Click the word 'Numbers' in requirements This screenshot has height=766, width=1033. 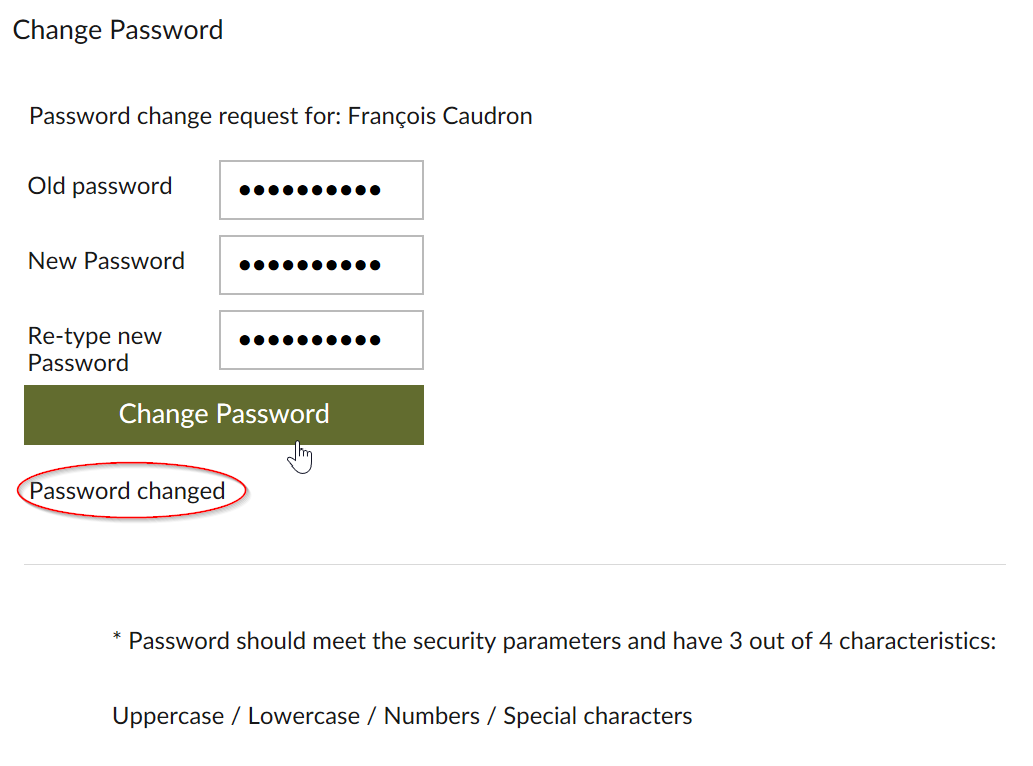pyautogui.click(x=432, y=716)
